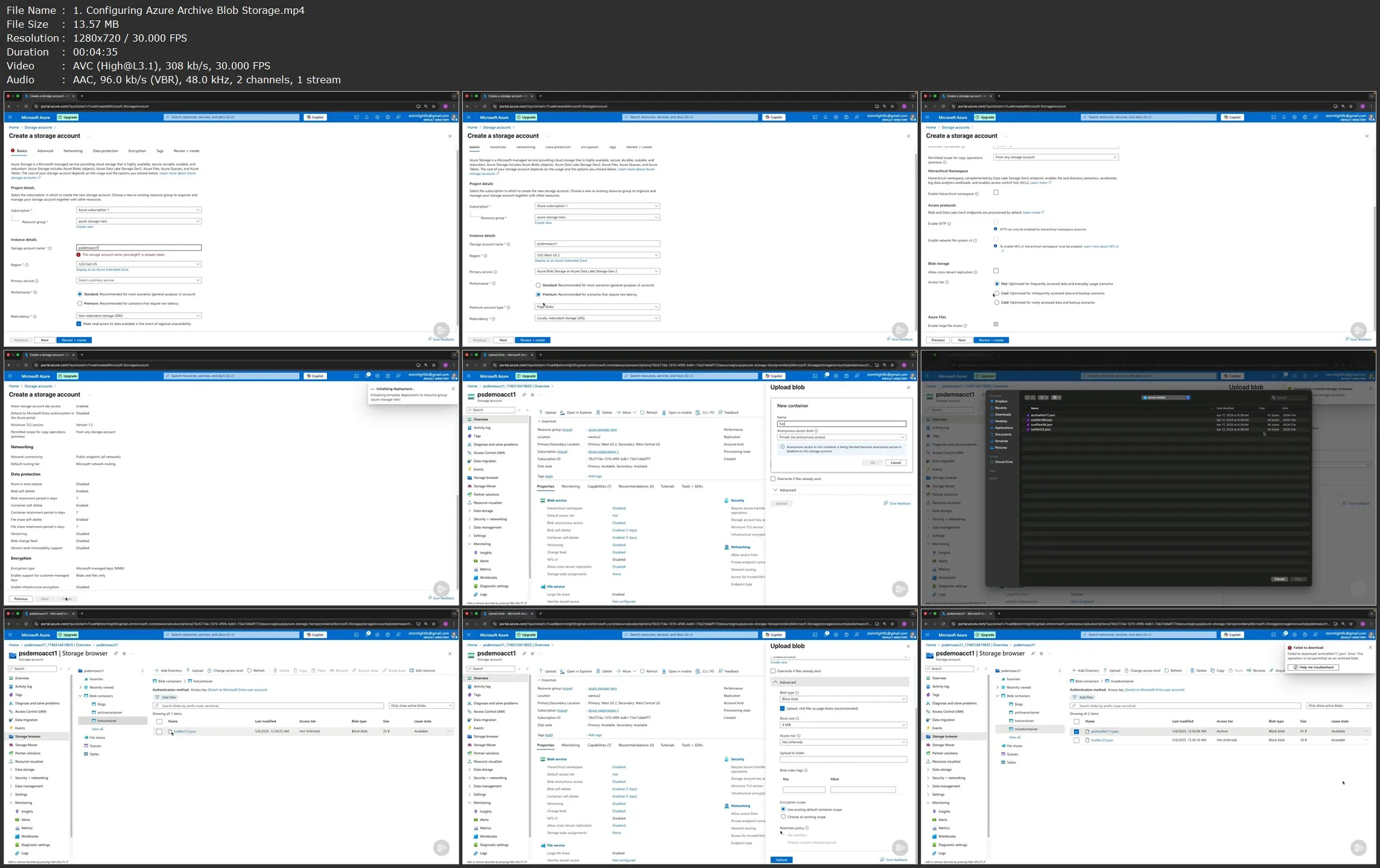1380x868 pixels.
Task: Click the Enable SFTP info icon
Action: pos(949,224)
